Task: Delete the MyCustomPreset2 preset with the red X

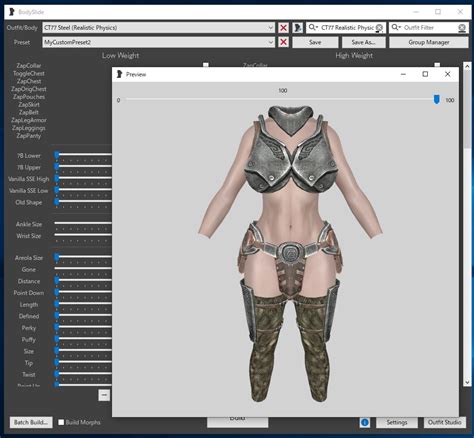Action: point(283,42)
